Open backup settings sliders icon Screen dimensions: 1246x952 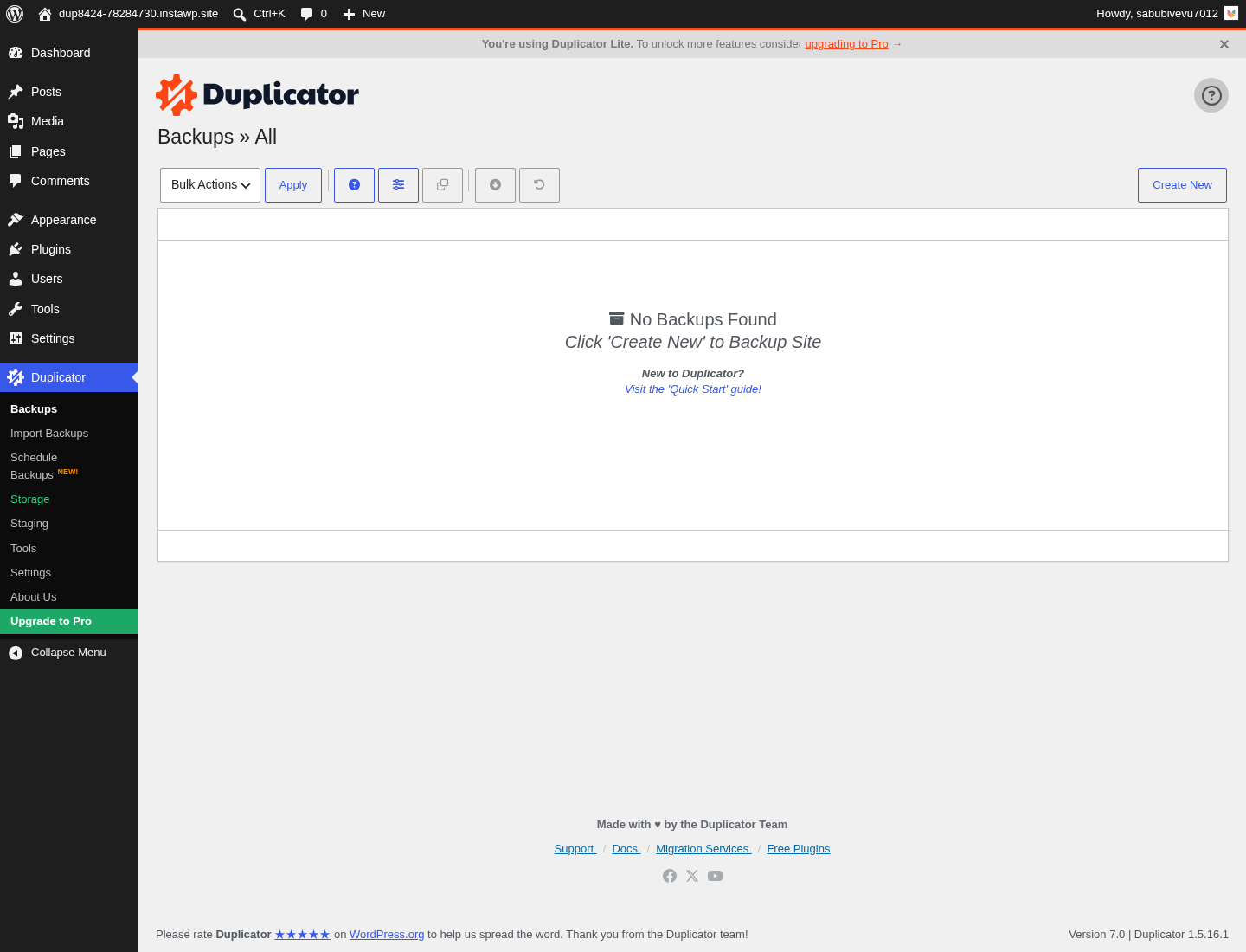398,185
